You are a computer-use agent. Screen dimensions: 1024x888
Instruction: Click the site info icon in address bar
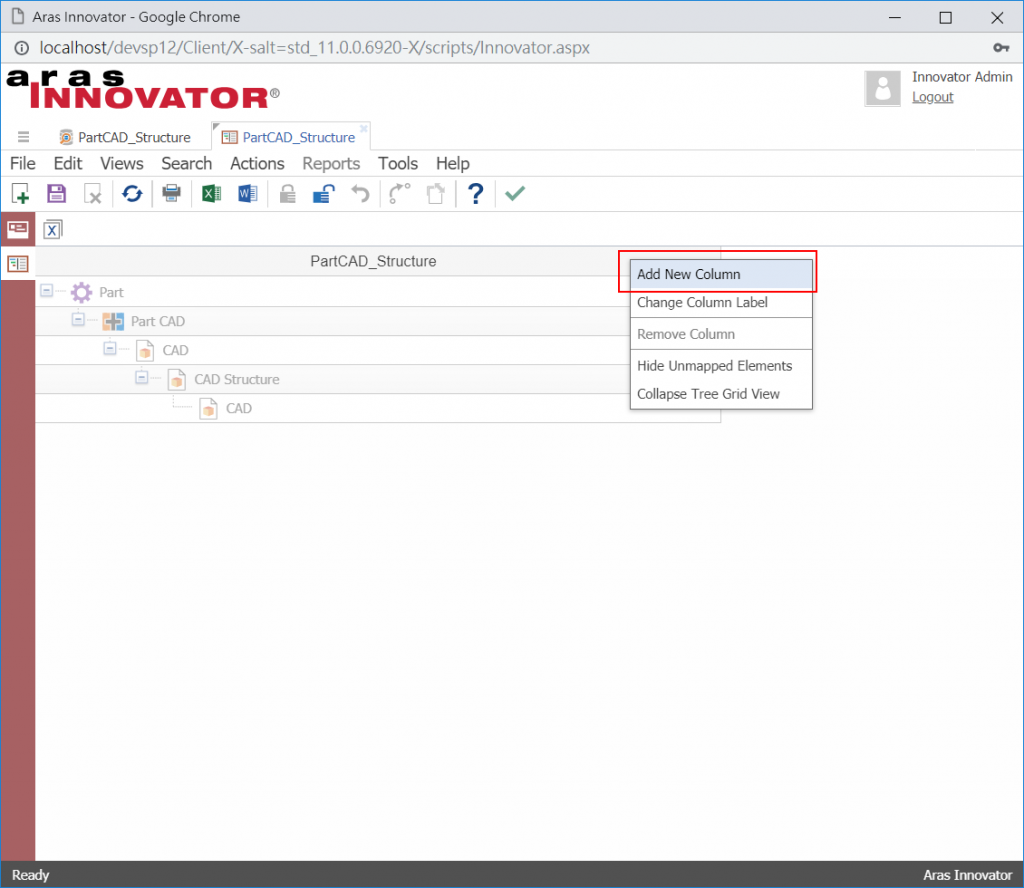click(x=22, y=48)
